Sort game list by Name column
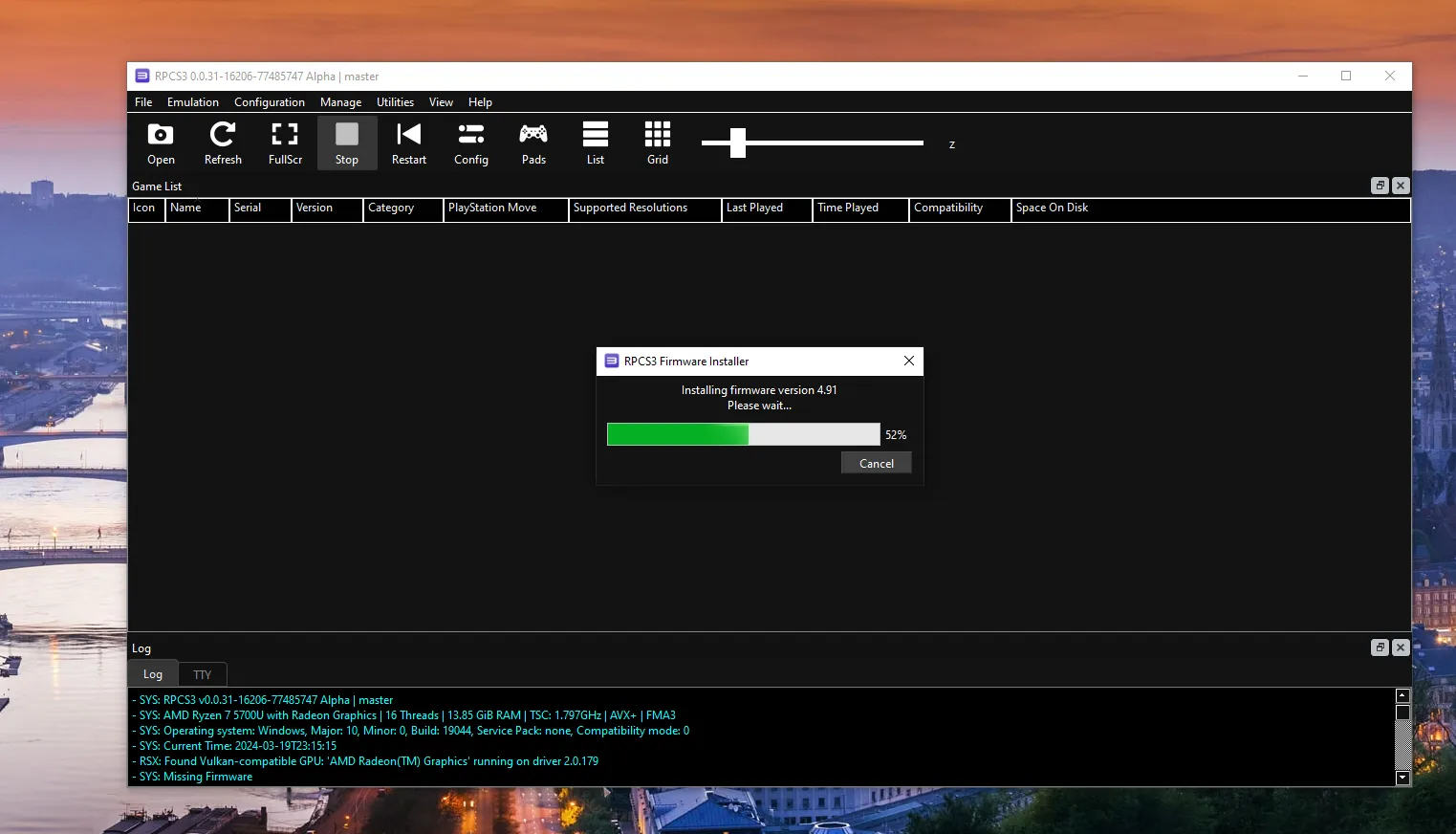This screenshot has height=834, width=1456. click(x=197, y=208)
